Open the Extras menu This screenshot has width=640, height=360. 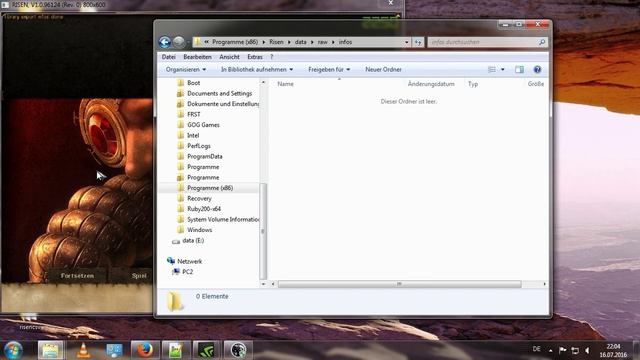[255, 57]
